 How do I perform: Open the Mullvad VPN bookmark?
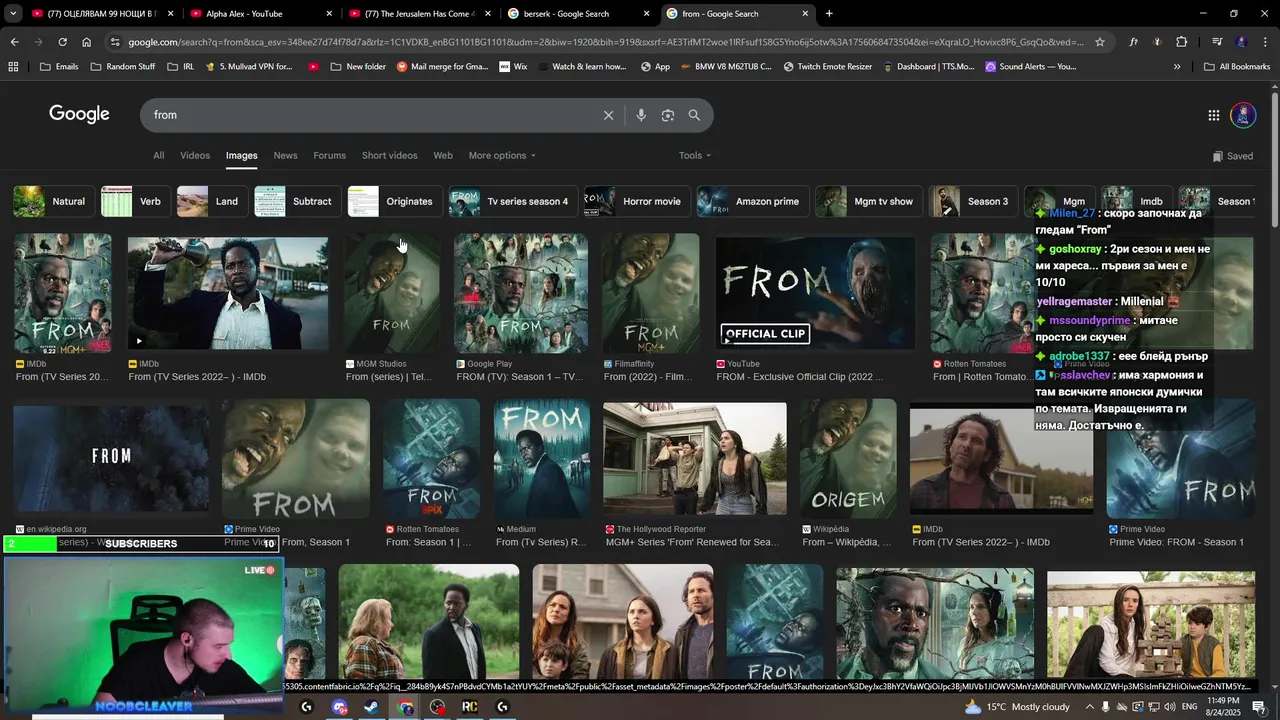click(248, 67)
